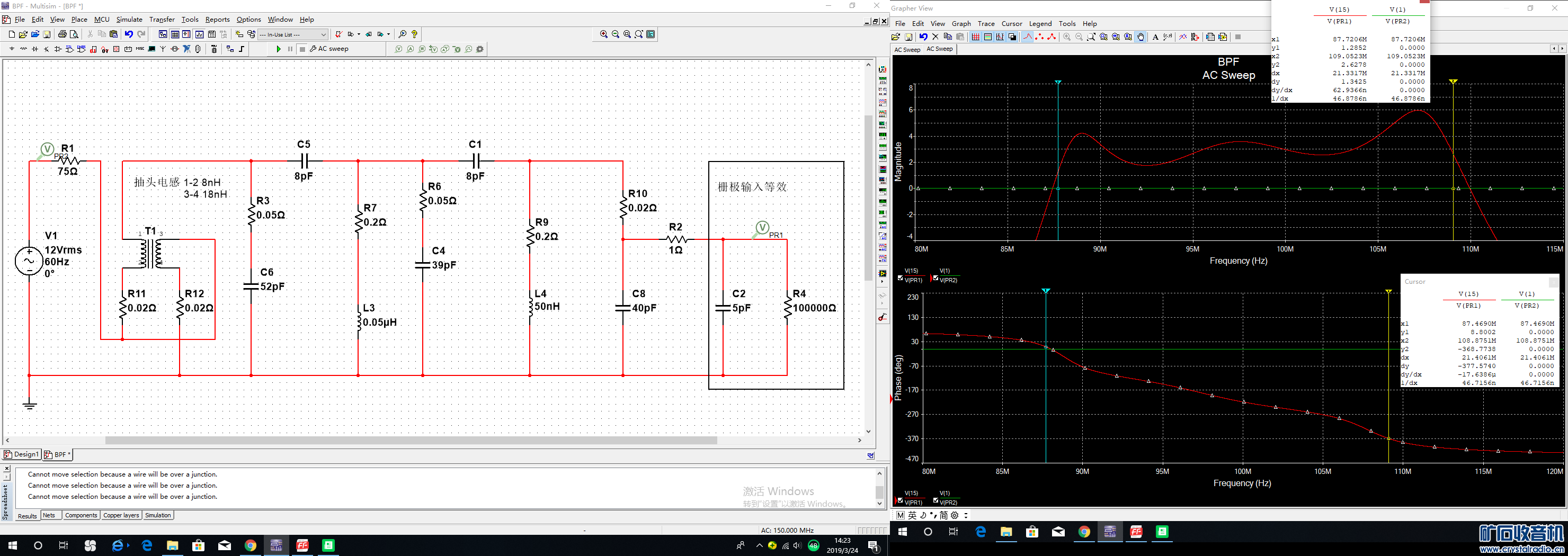Expand the transfer to Ultiboard dropdown arrow
1568x556 pixels.
pyautogui.click(x=359, y=34)
